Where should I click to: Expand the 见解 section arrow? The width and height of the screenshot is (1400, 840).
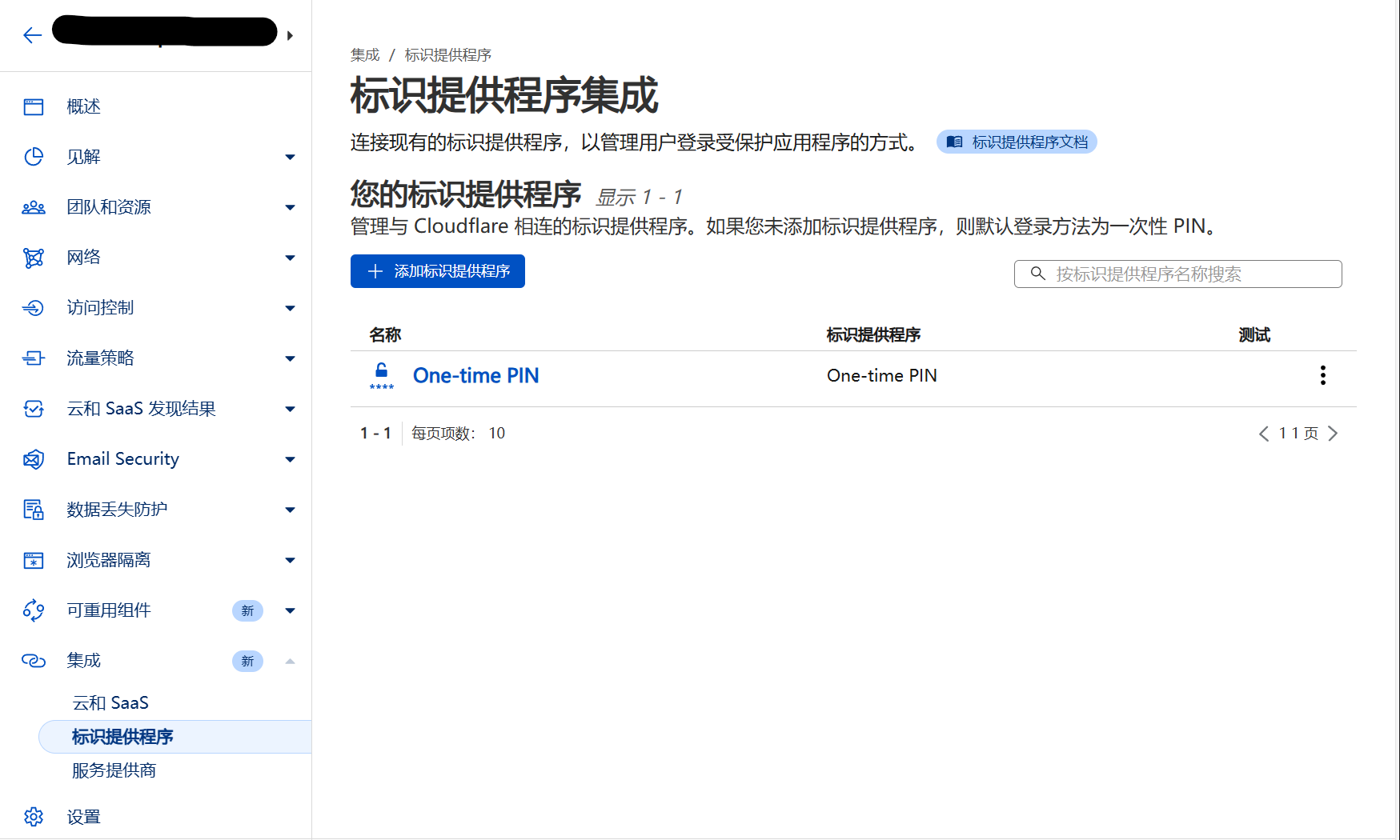(290, 158)
